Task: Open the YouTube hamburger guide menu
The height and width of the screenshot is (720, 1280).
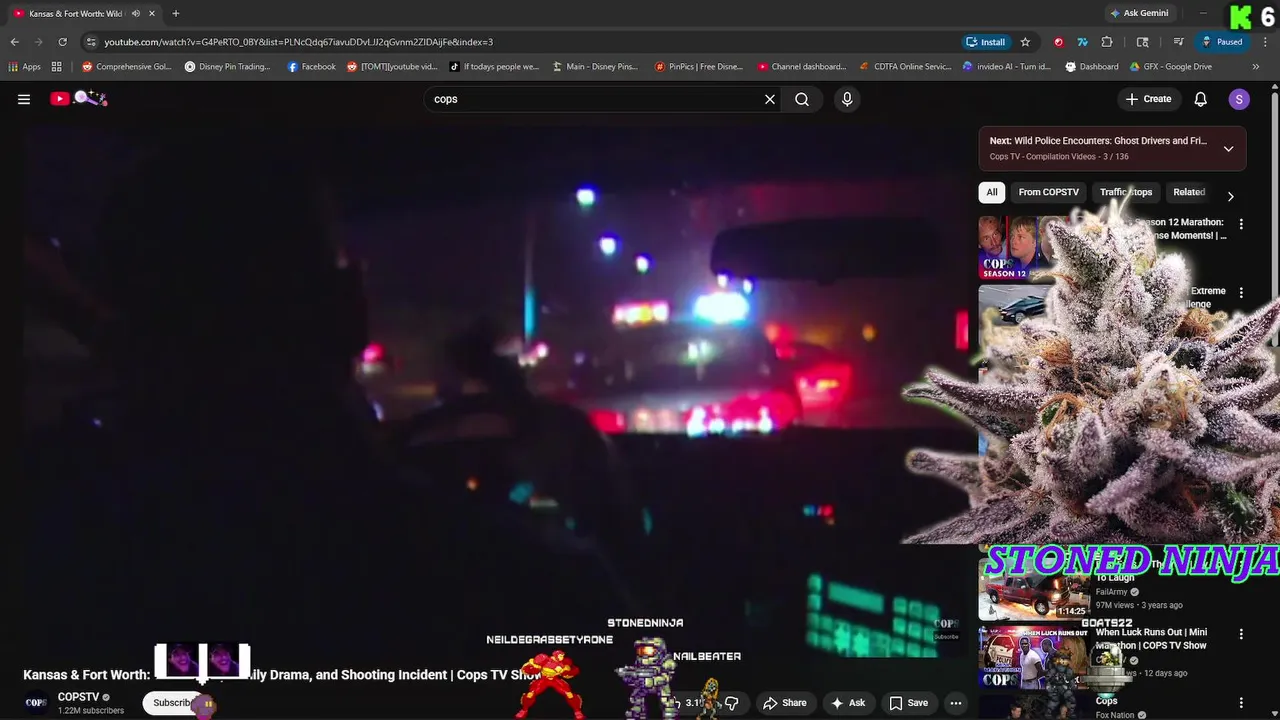Action: [24, 99]
